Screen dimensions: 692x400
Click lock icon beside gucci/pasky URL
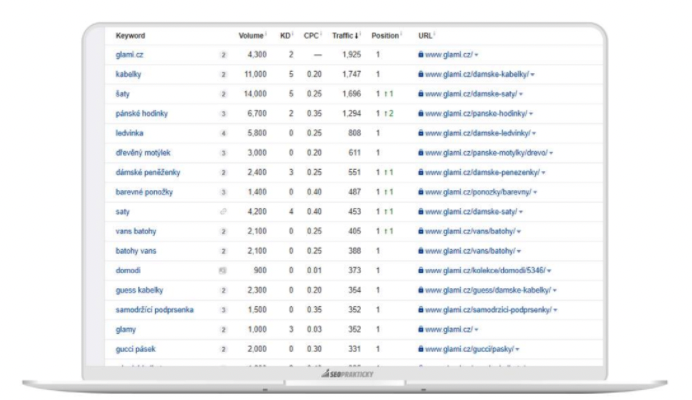coord(421,349)
